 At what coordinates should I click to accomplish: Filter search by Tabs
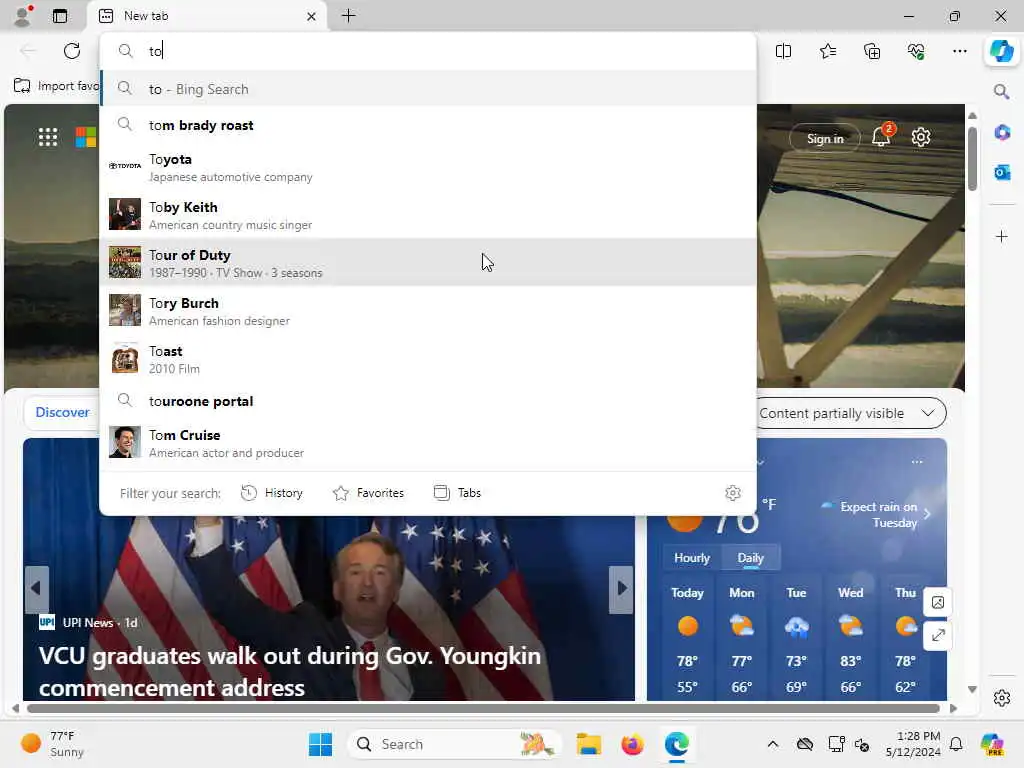pyautogui.click(x=457, y=493)
